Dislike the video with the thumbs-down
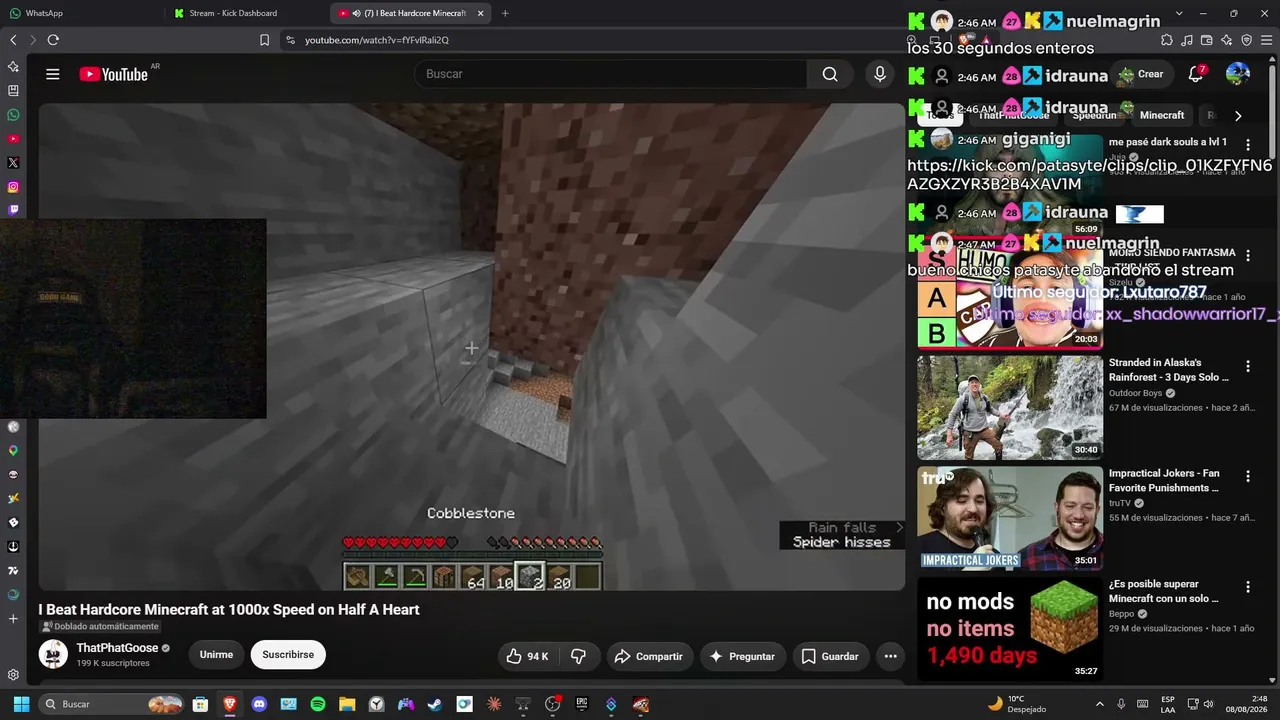Image resolution: width=1280 pixels, height=720 pixels. (578, 656)
